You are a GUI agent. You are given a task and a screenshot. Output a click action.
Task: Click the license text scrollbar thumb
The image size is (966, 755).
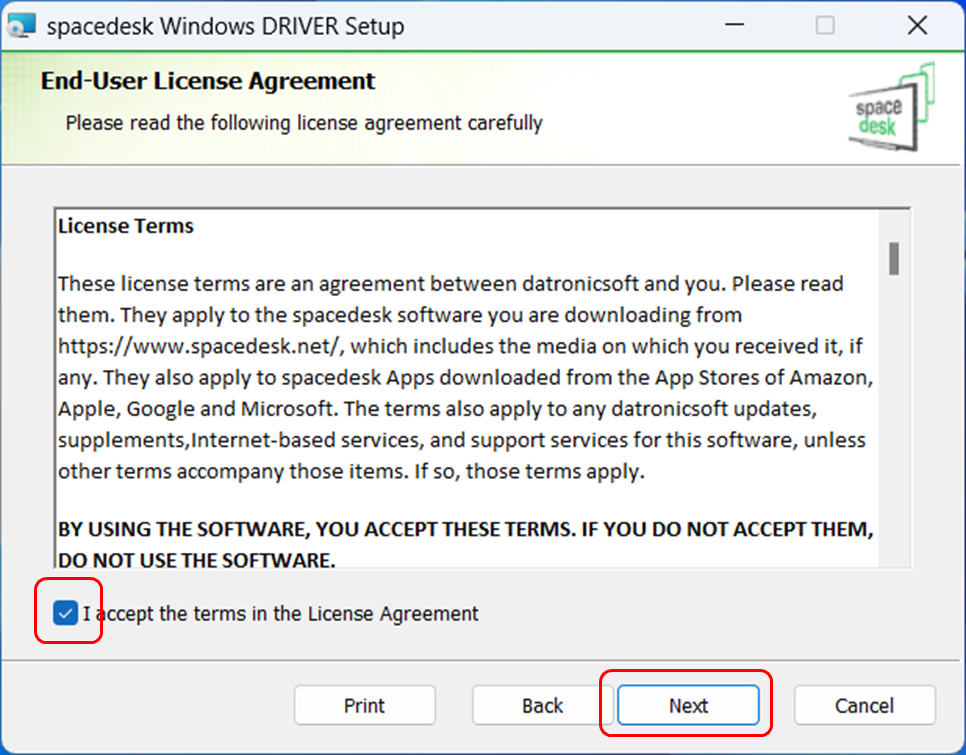tap(894, 259)
